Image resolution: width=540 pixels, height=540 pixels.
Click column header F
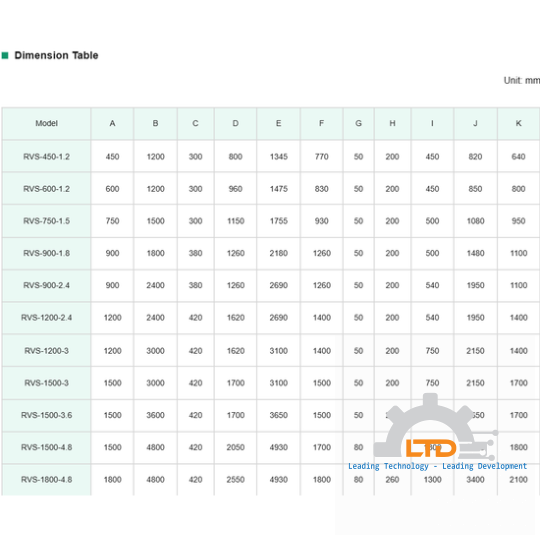pos(321,123)
